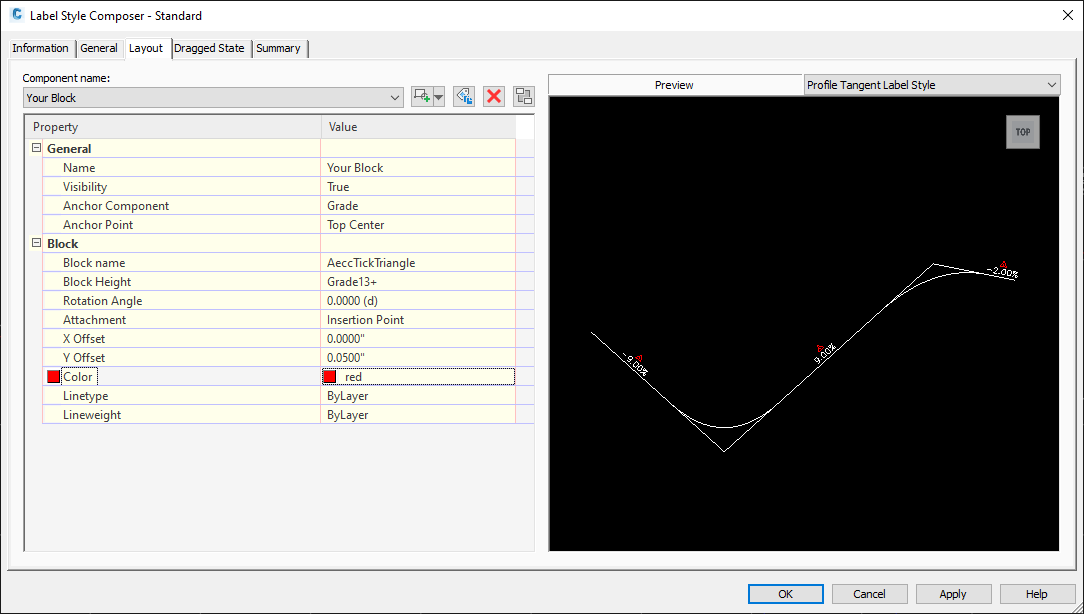Click the TOP view indicator in preview
Image resolution: width=1084 pixels, height=614 pixels.
pyautogui.click(x=1022, y=131)
